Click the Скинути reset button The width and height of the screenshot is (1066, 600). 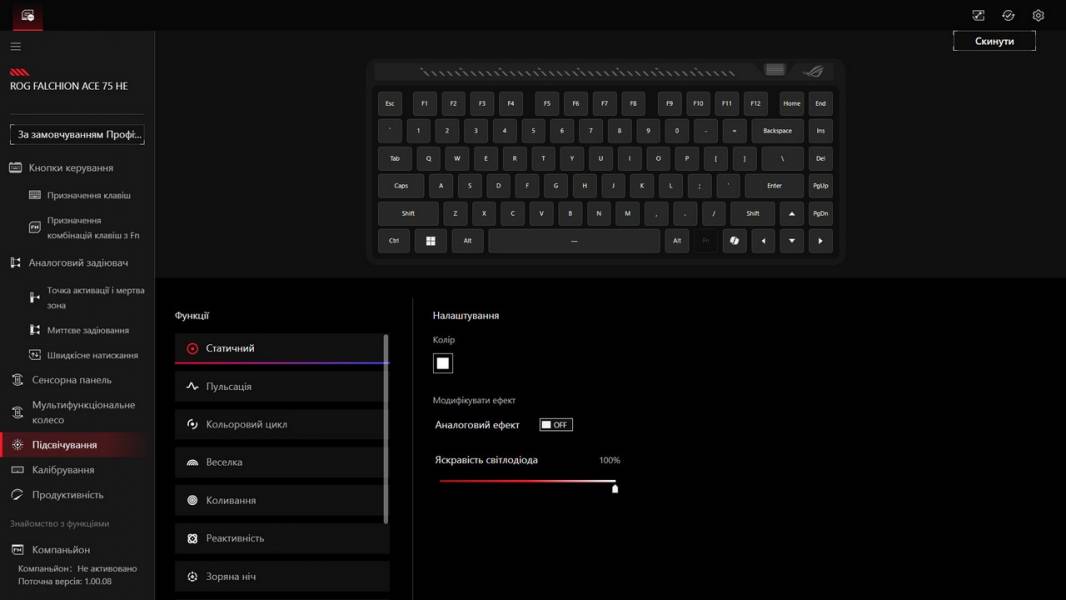(994, 41)
